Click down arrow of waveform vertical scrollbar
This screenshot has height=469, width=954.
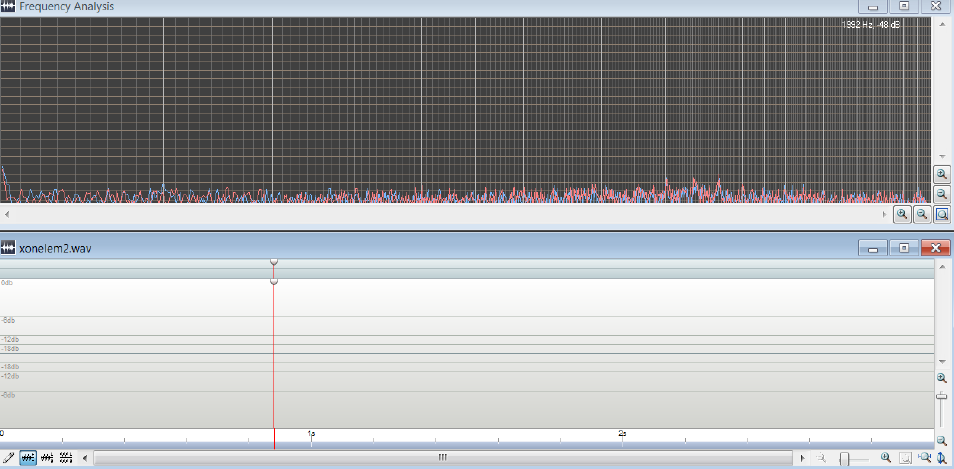pos(942,361)
